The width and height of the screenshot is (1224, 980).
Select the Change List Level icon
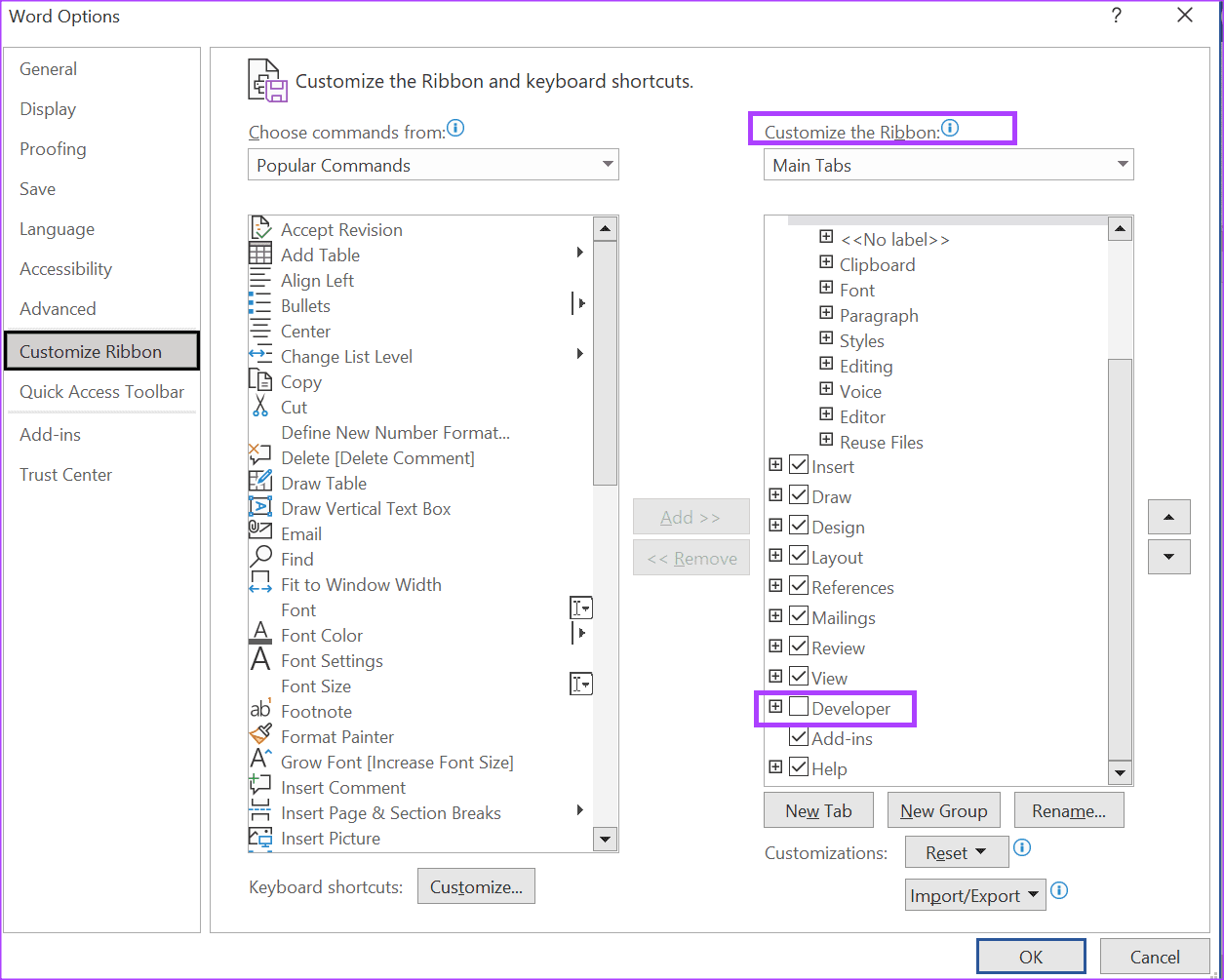pyautogui.click(x=260, y=356)
